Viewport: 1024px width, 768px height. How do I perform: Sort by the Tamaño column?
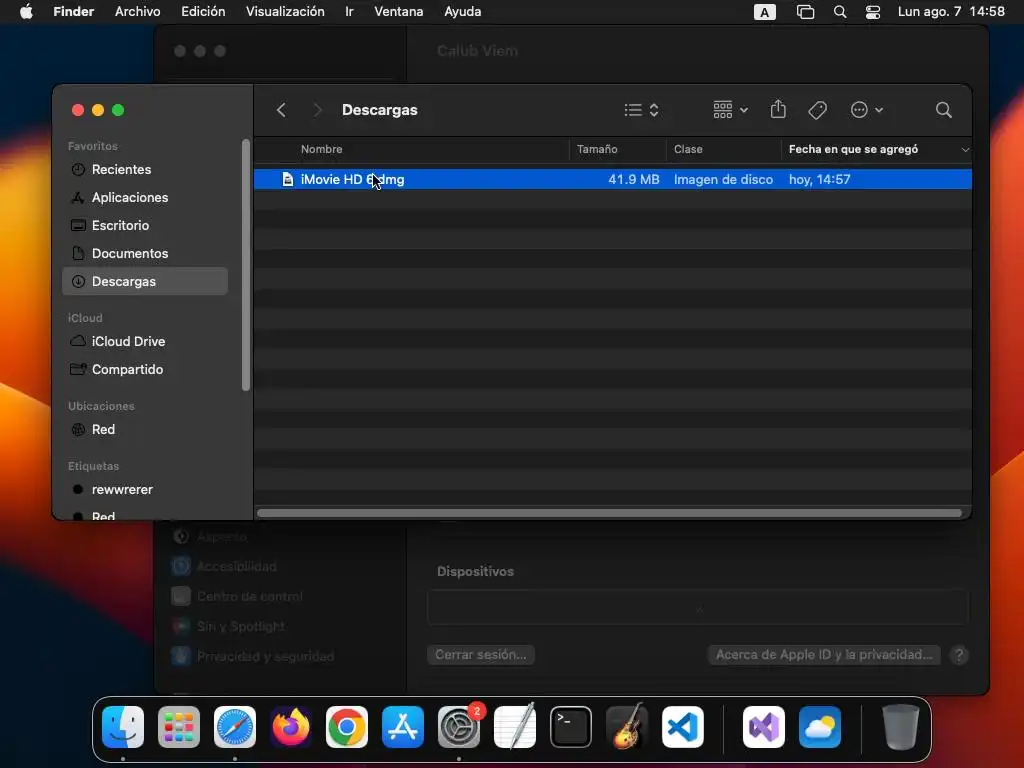click(597, 150)
